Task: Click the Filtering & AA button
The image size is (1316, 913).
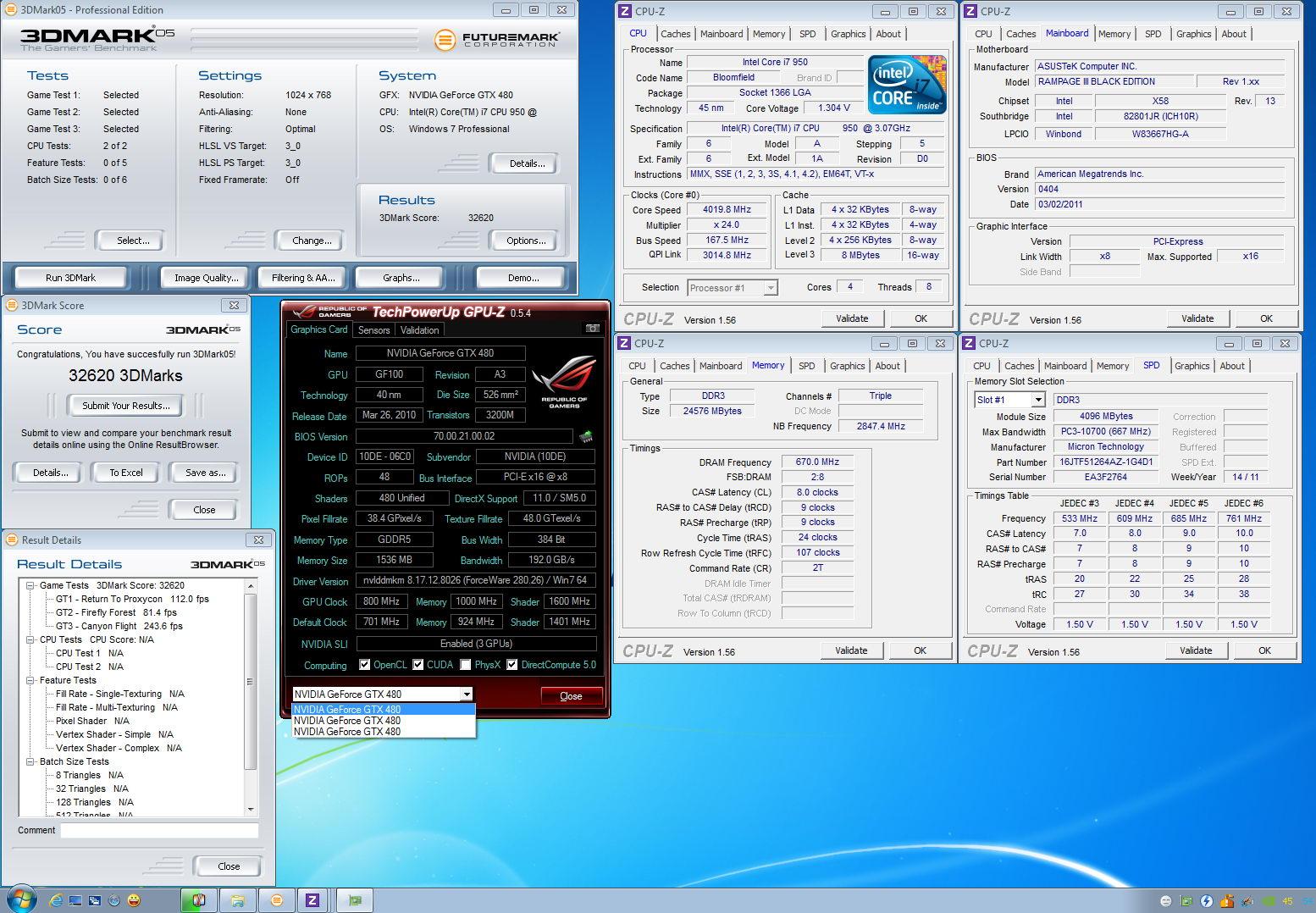Action: [x=303, y=278]
